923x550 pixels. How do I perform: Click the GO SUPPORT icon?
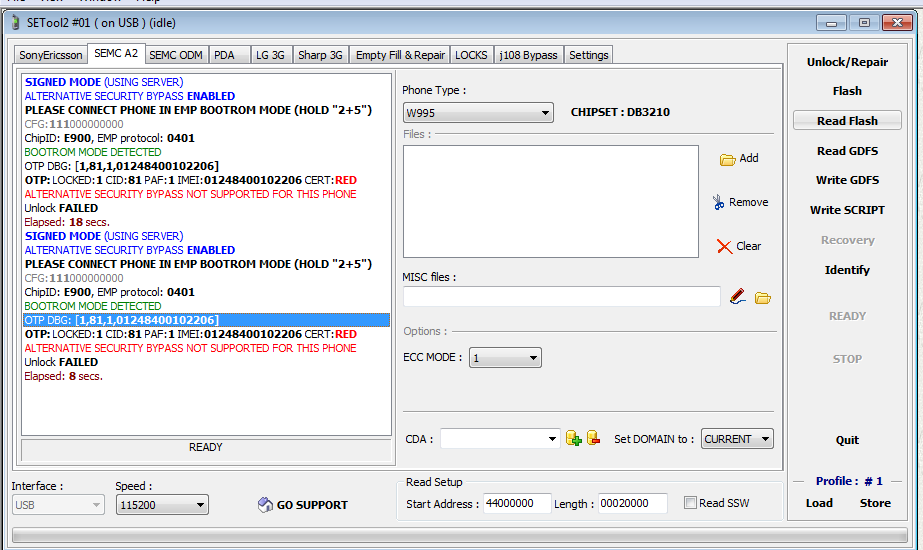265,505
